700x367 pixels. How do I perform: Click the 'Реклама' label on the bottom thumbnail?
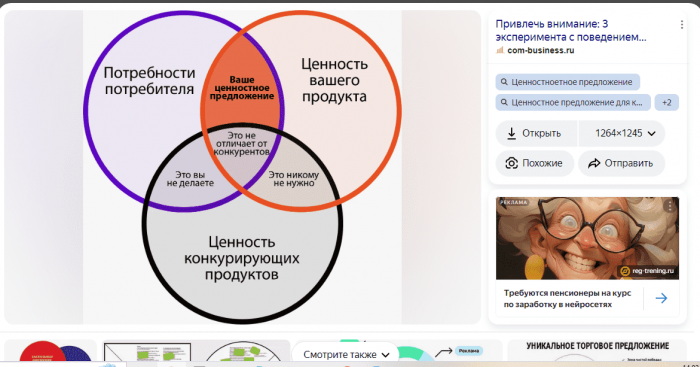click(468, 351)
